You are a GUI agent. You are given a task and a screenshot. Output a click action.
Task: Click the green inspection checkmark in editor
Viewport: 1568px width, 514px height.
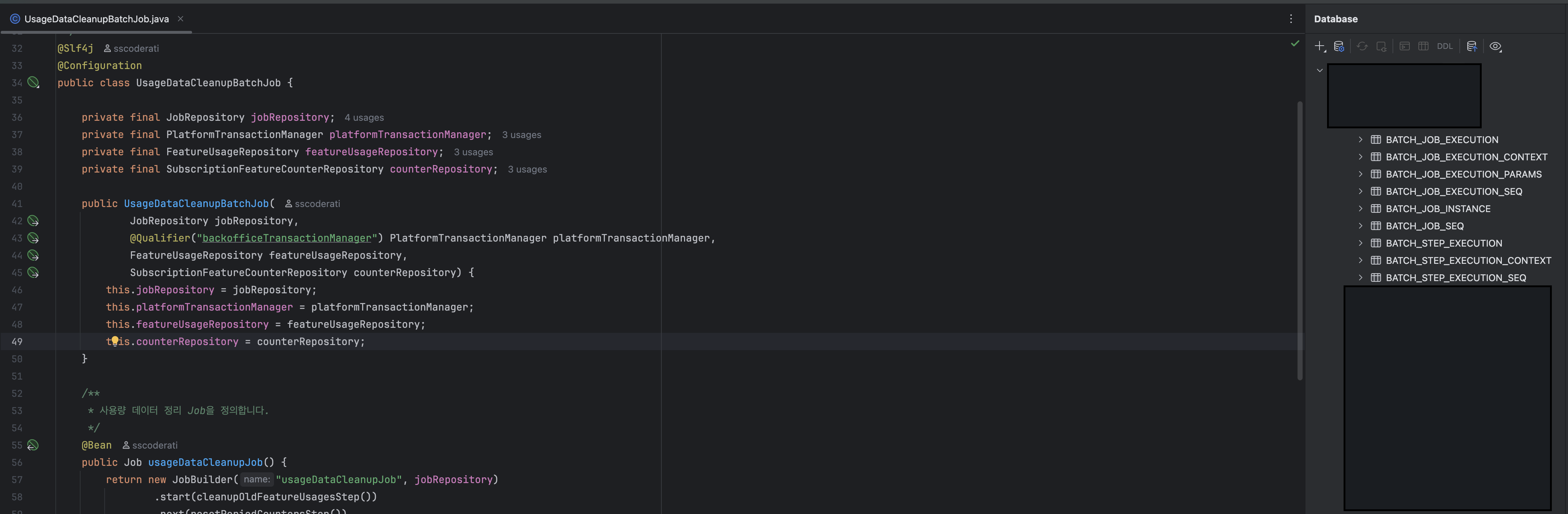1295,43
